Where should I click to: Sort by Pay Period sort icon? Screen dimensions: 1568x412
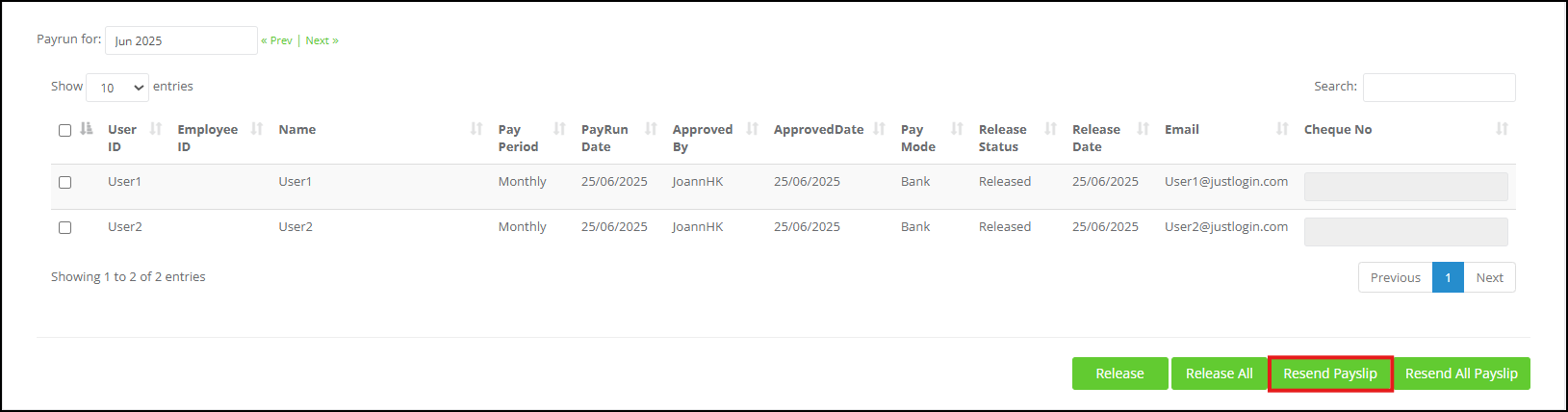559,129
